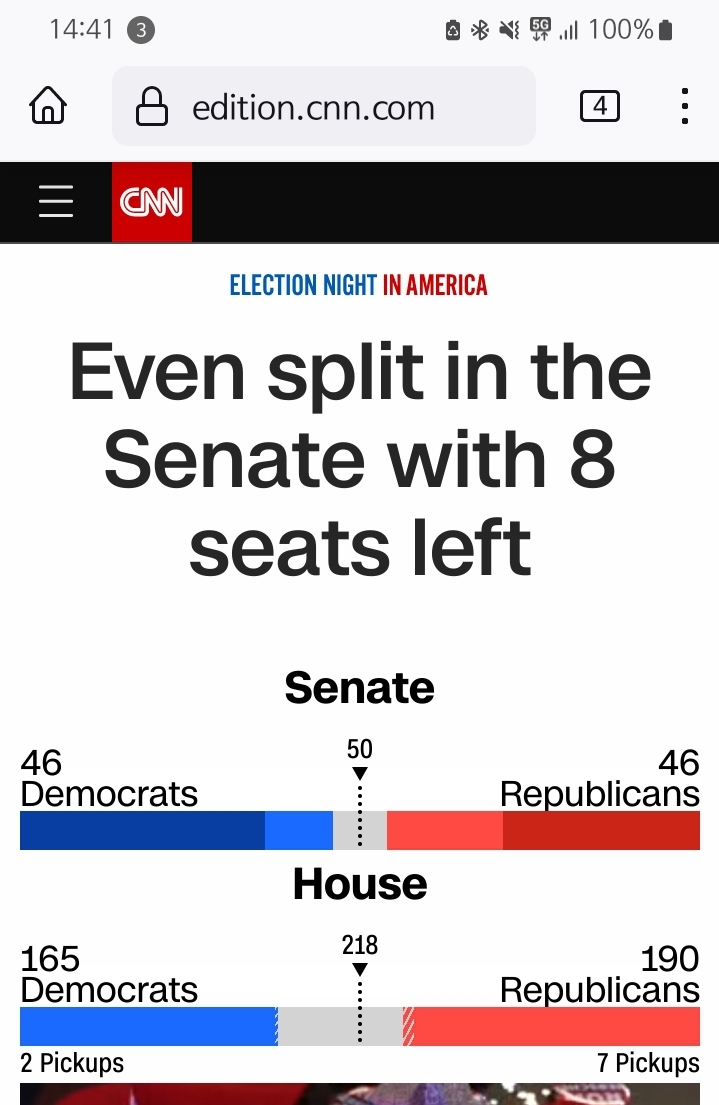Click dark red Senate Republicans bar segment

(601, 830)
